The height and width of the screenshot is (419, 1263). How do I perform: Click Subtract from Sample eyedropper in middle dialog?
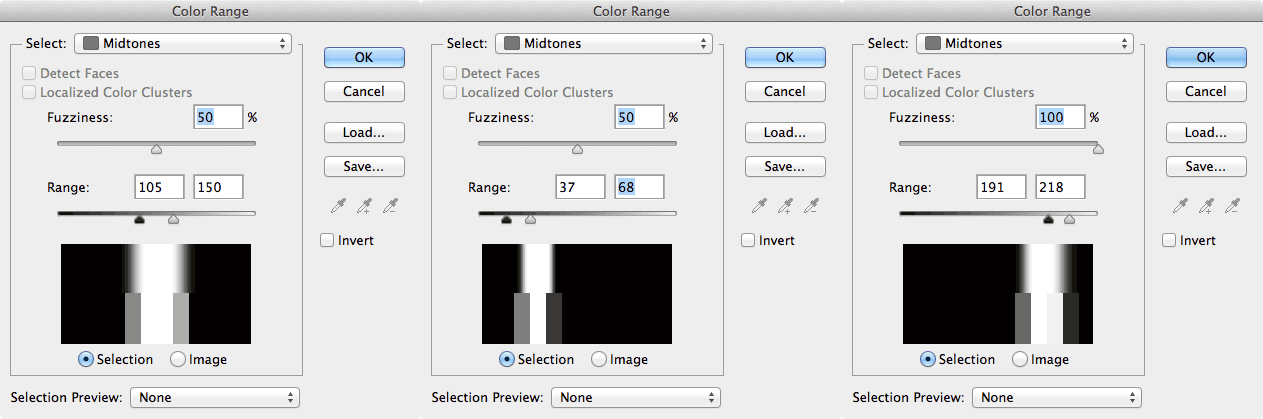click(x=811, y=206)
